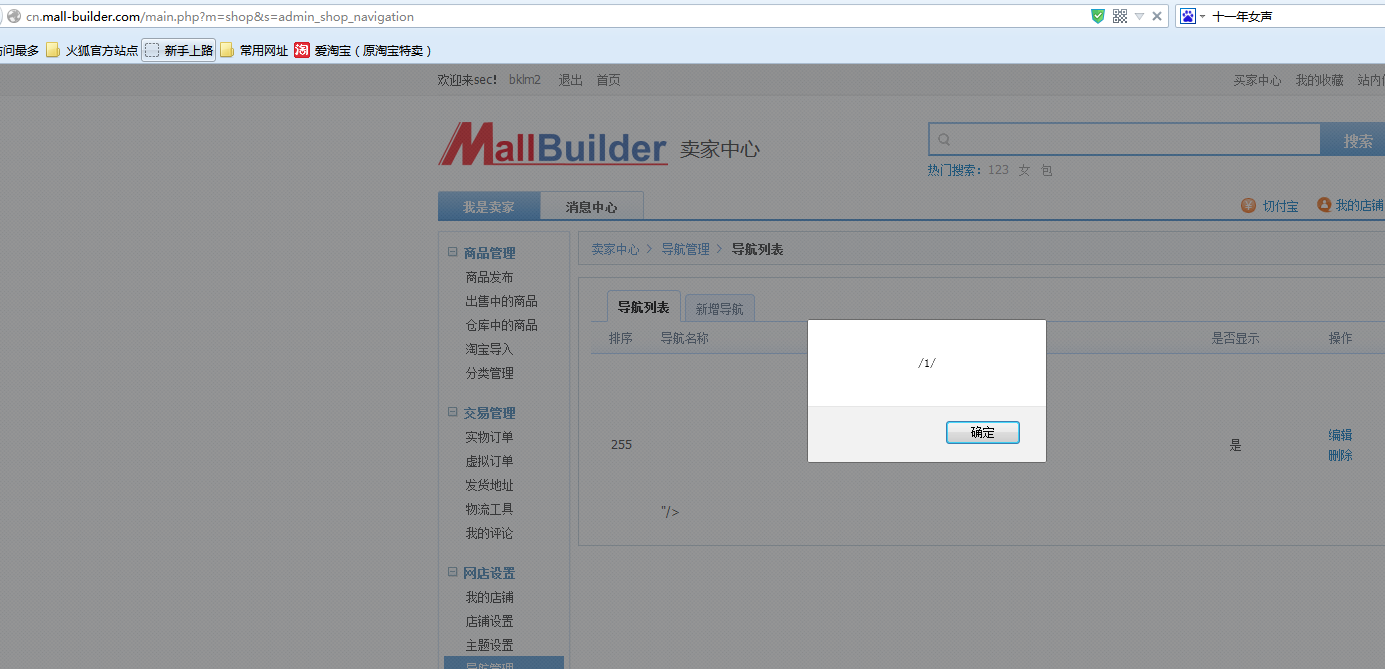Select the 导航列表 tab

coord(644,307)
